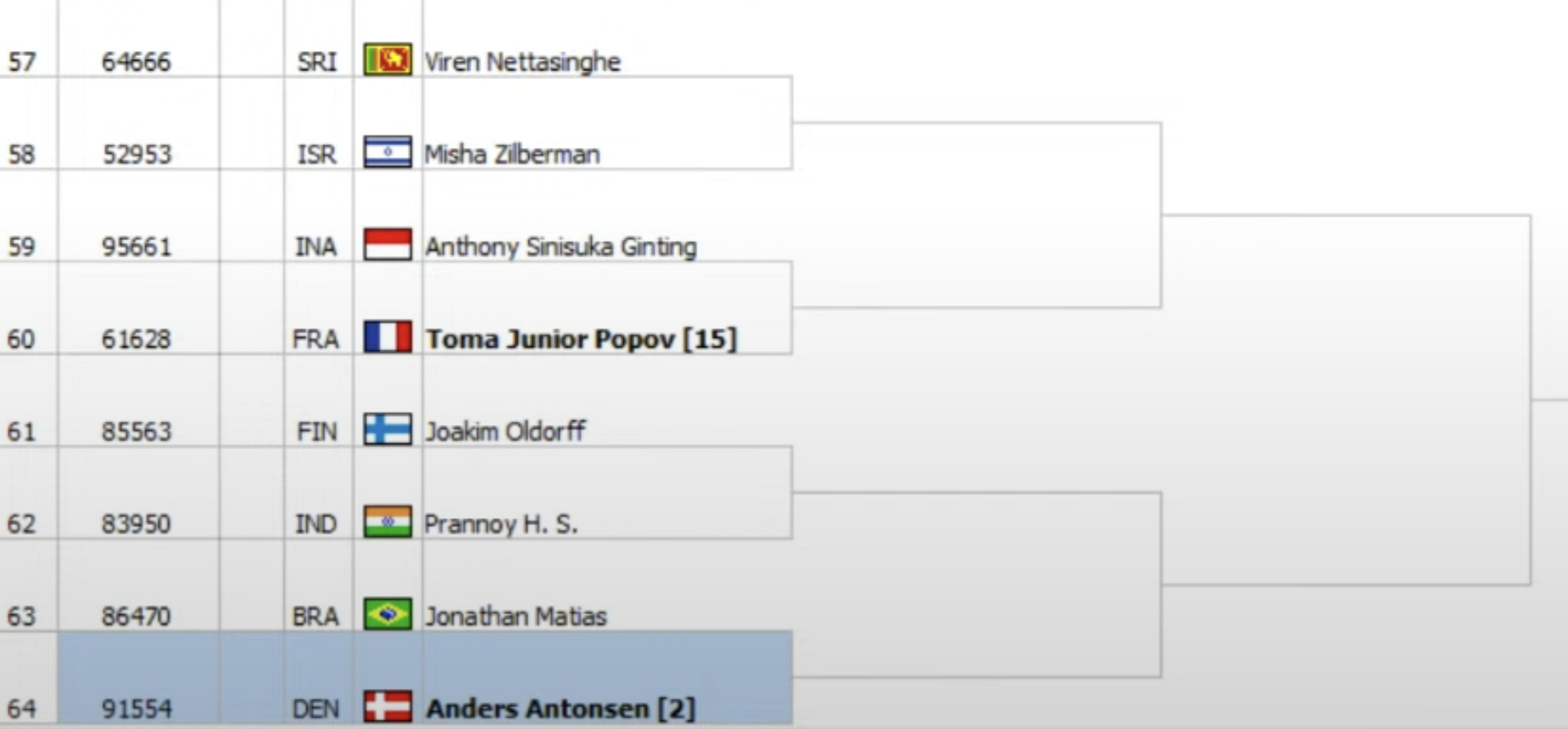Select Anthony Sinisuka Ginting's name
This screenshot has width=1568, height=729.
coord(561,247)
